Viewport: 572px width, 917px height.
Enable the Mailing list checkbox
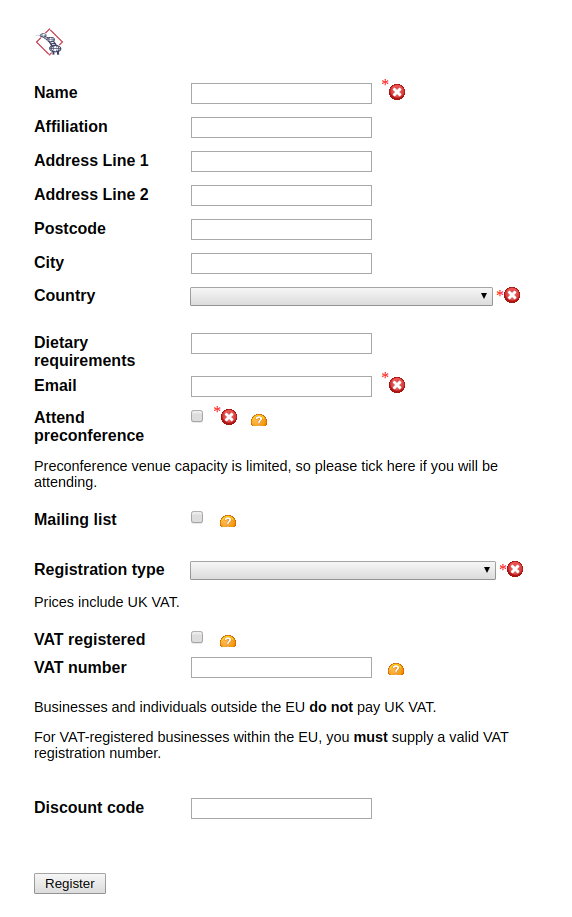pyautogui.click(x=197, y=517)
